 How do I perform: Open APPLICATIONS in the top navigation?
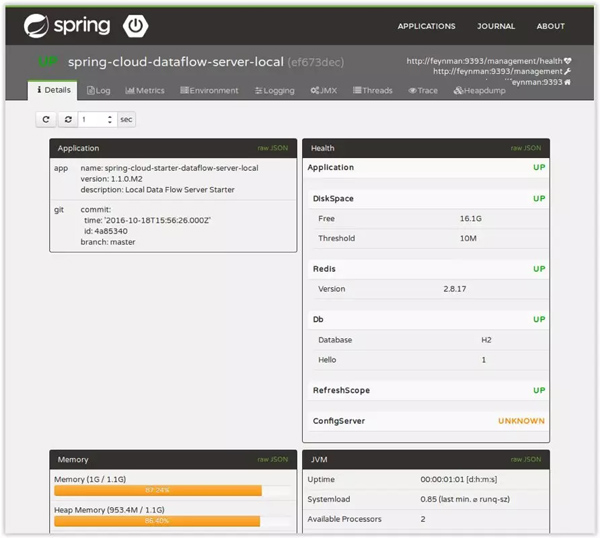click(x=426, y=26)
